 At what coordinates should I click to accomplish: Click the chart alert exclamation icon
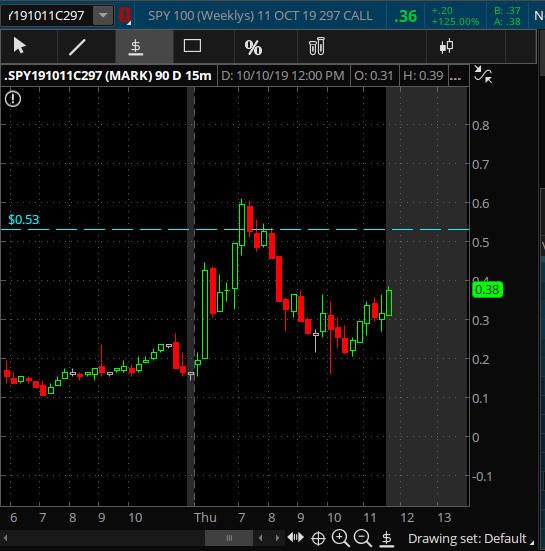point(13,99)
